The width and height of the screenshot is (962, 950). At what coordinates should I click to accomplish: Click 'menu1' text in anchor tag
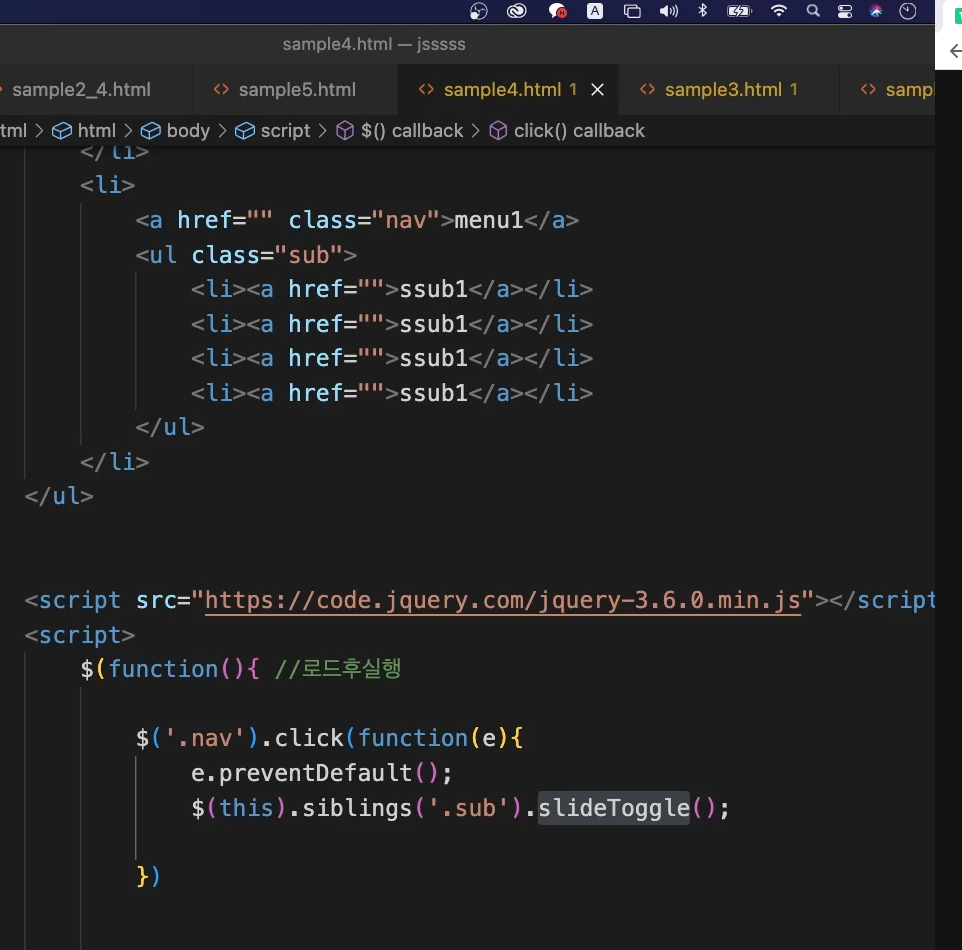click(488, 220)
